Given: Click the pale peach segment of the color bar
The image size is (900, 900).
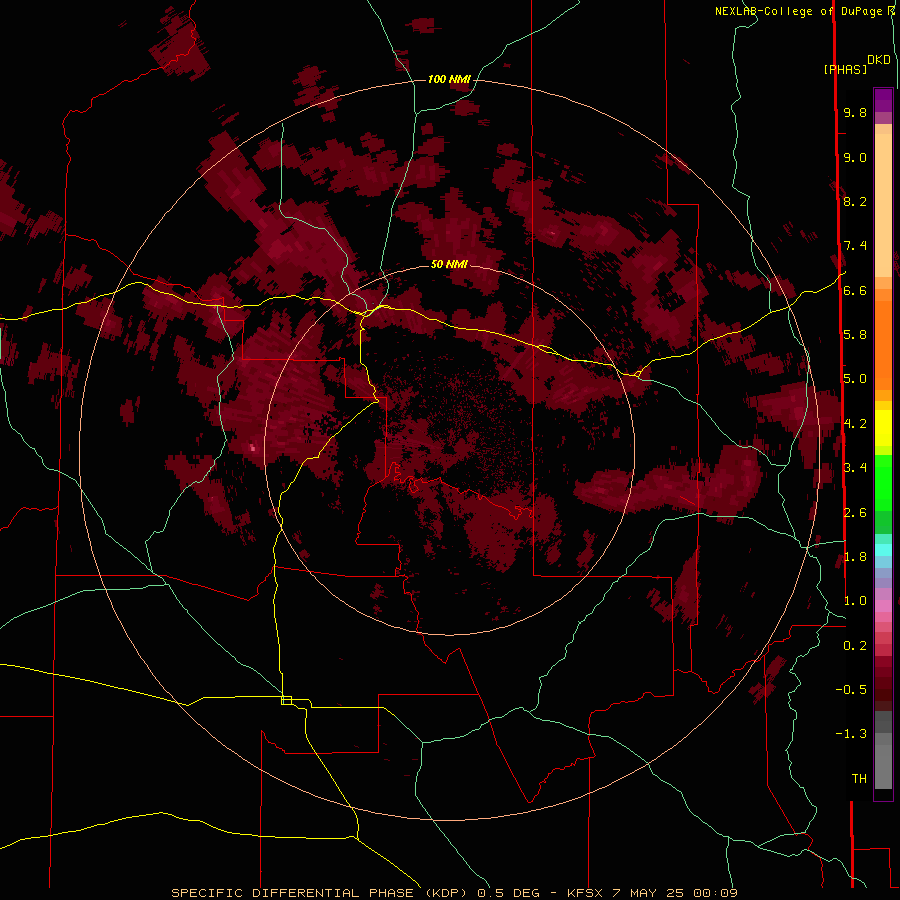Looking at the screenshot, I should [883, 205].
